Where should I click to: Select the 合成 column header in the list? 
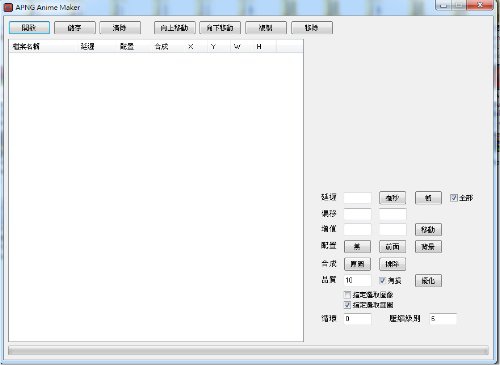tap(168, 47)
